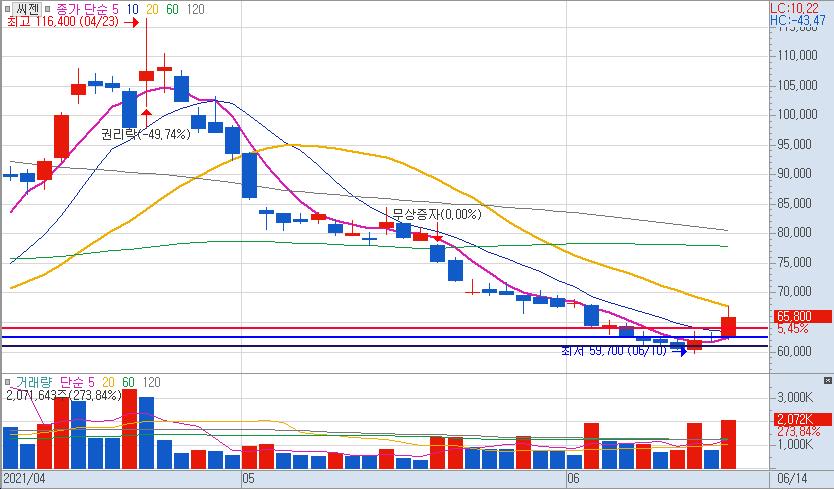Click the 3,000K volume axis label
834x489 pixels.
coord(795,397)
